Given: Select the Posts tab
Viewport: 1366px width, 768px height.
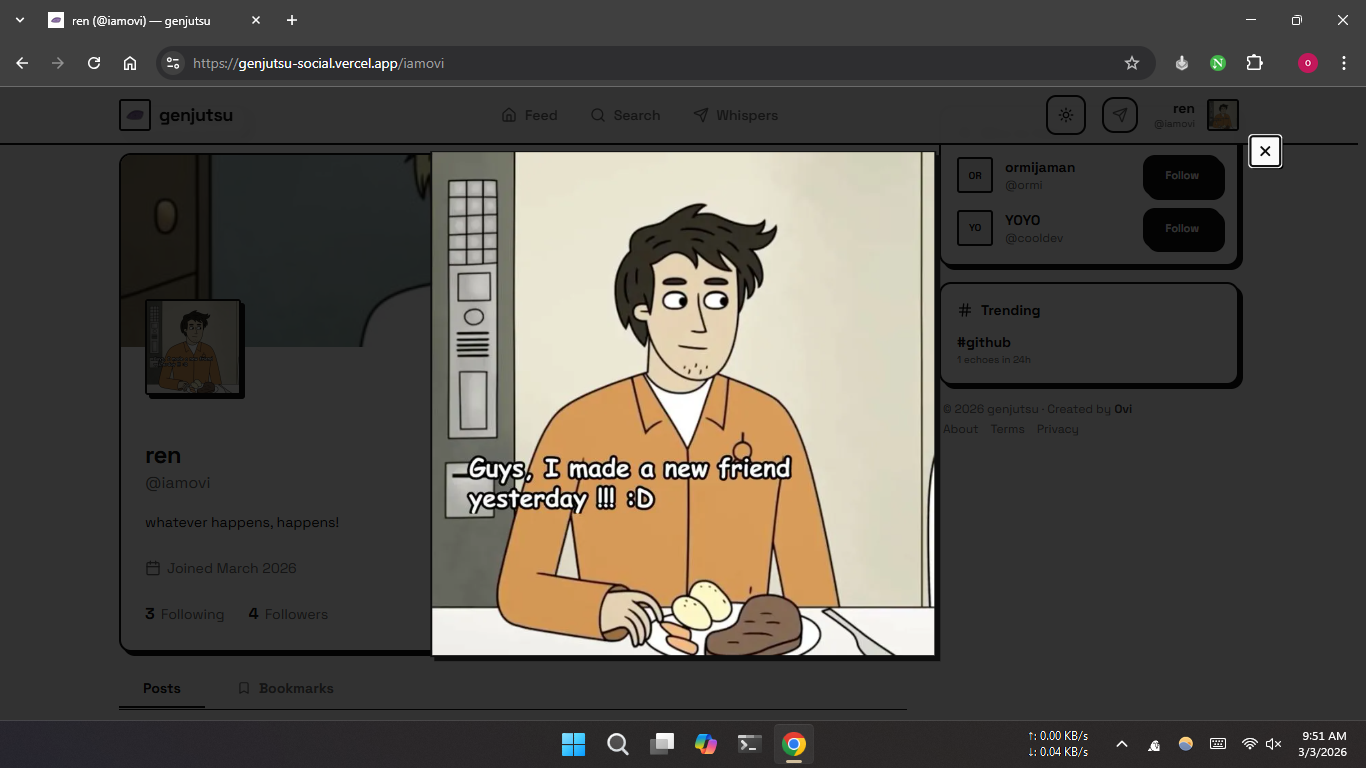Looking at the screenshot, I should click(162, 688).
